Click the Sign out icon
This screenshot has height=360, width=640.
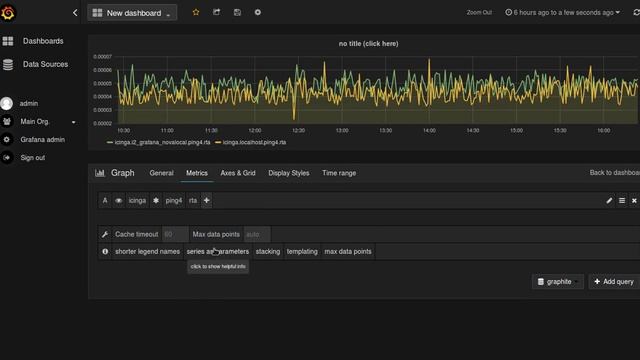7,158
